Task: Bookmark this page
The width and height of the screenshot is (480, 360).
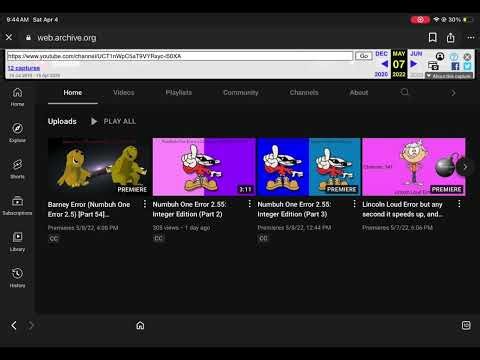Action: click(432, 37)
